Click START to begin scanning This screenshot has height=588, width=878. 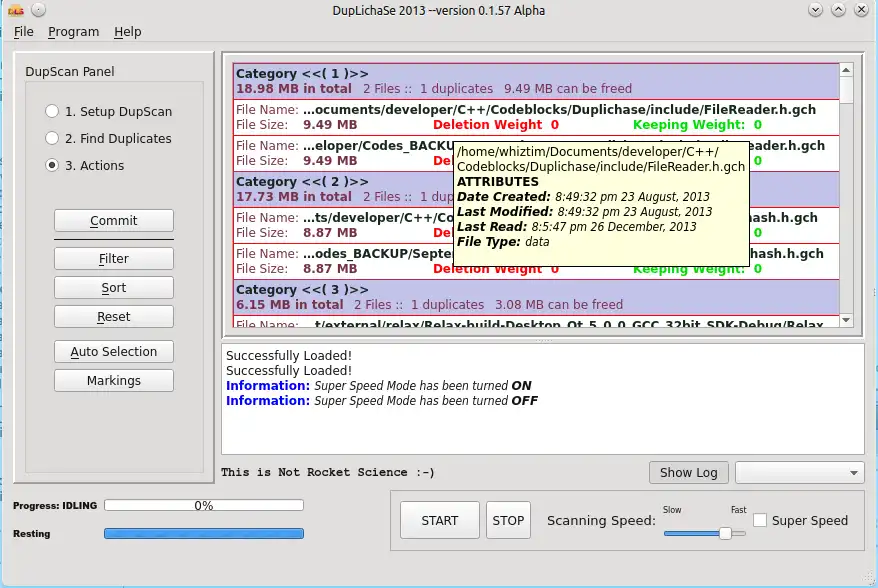coord(440,520)
